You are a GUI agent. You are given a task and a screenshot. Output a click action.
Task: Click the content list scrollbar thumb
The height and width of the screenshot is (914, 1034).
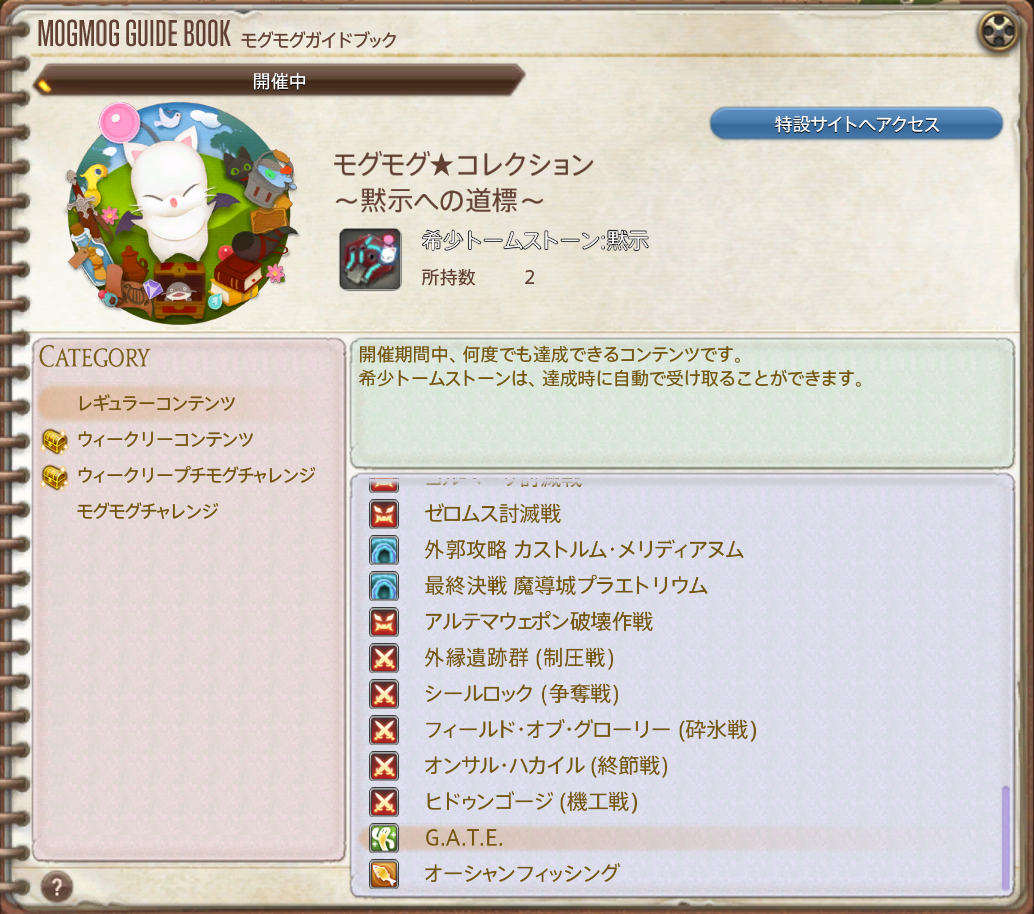pos(1005,838)
